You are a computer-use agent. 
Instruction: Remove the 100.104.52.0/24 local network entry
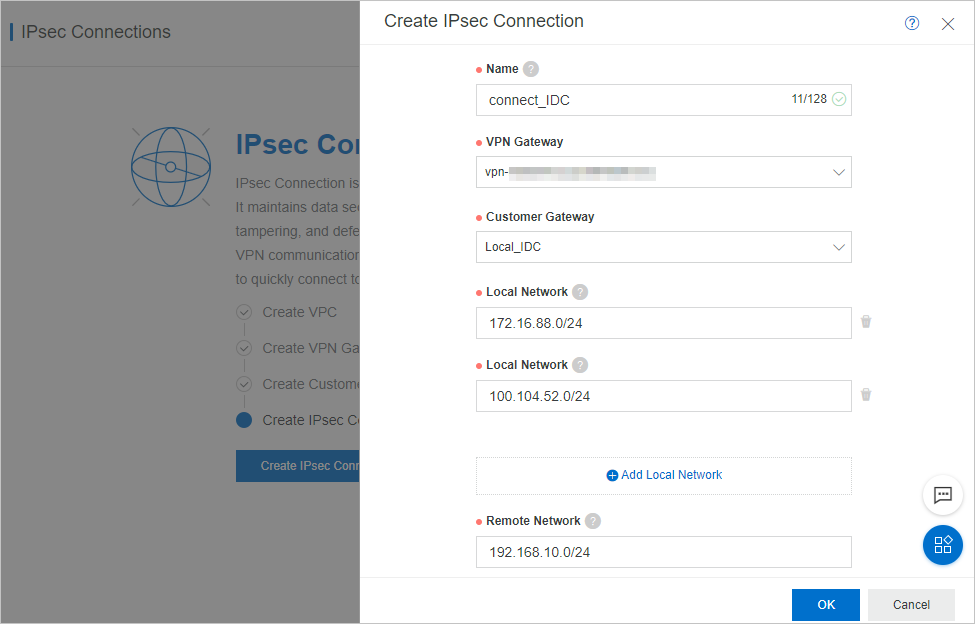point(866,395)
